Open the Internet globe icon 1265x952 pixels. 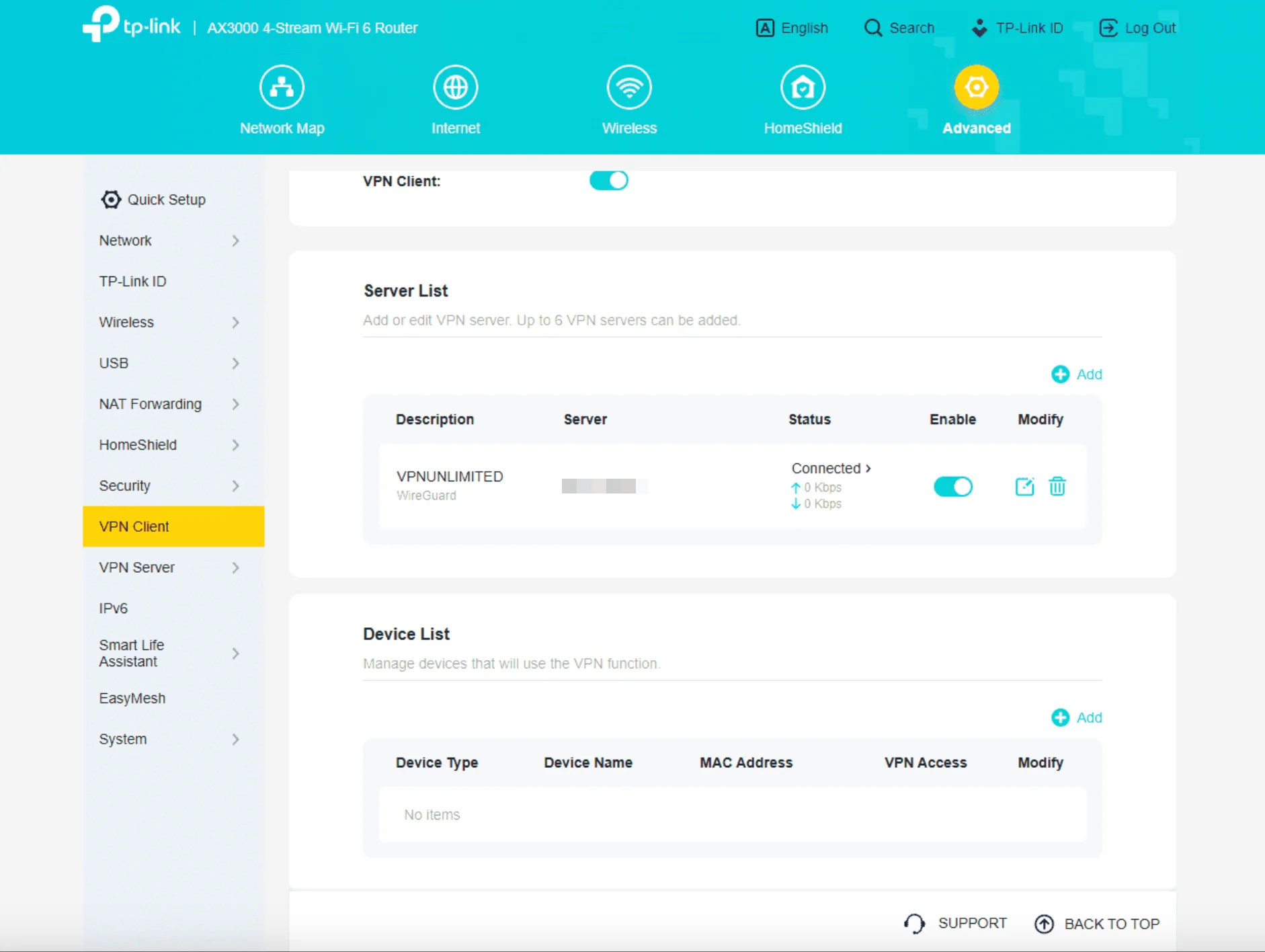[456, 87]
